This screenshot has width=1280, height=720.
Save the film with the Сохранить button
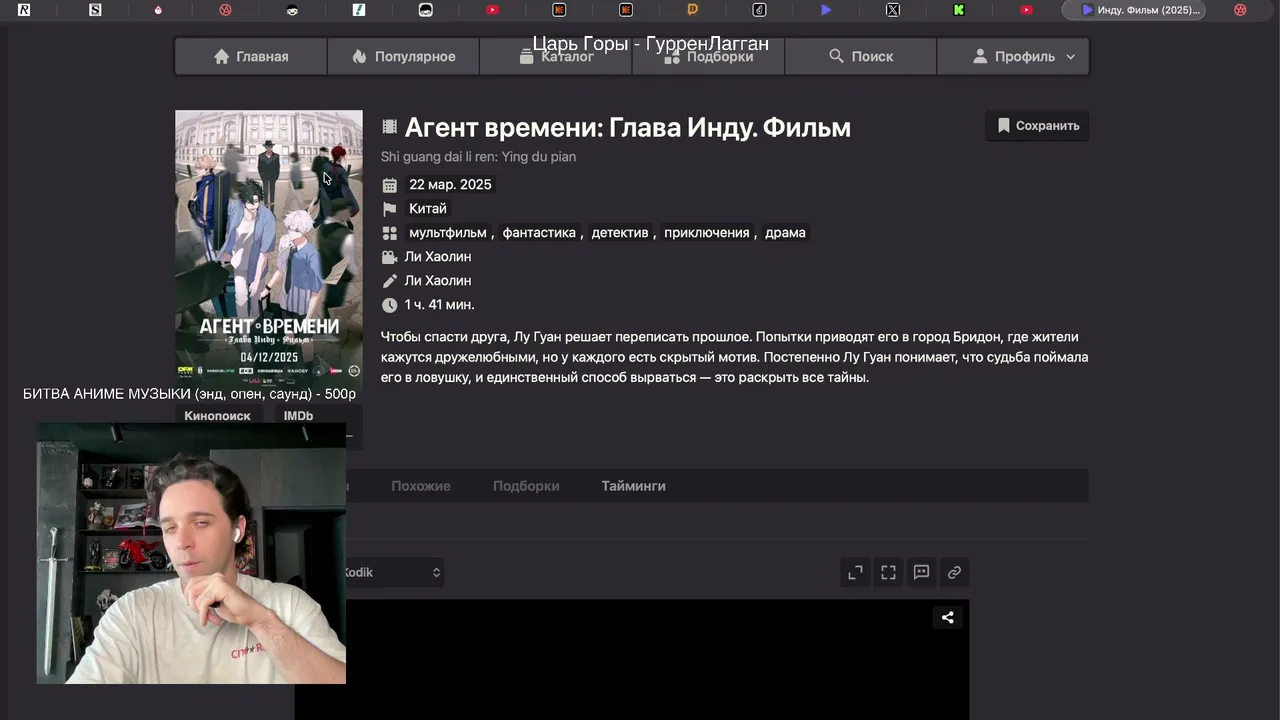pyautogui.click(x=1037, y=126)
